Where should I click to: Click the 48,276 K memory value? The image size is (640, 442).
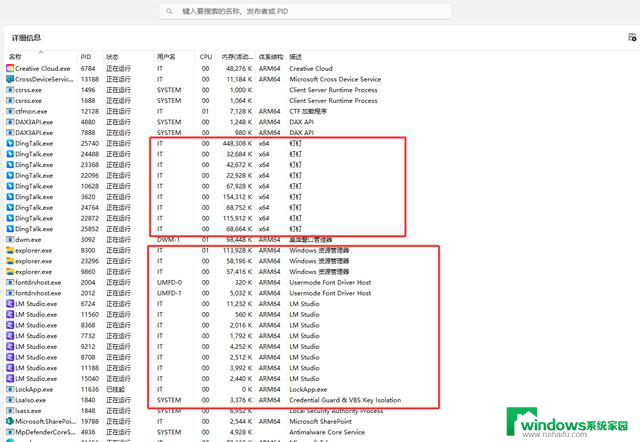coord(239,68)
